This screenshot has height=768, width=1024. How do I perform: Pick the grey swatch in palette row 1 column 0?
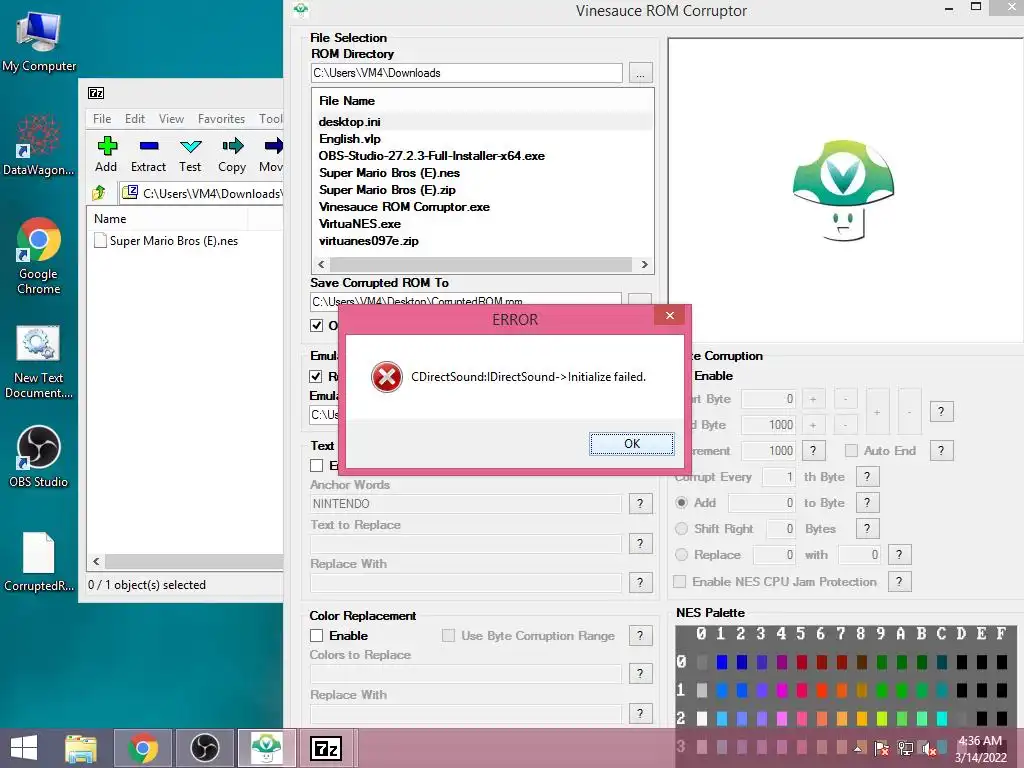coord(701,690)
